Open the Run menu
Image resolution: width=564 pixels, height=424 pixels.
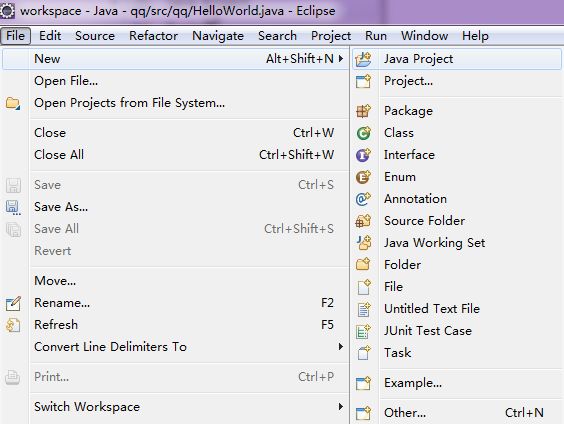pos(376,36)
